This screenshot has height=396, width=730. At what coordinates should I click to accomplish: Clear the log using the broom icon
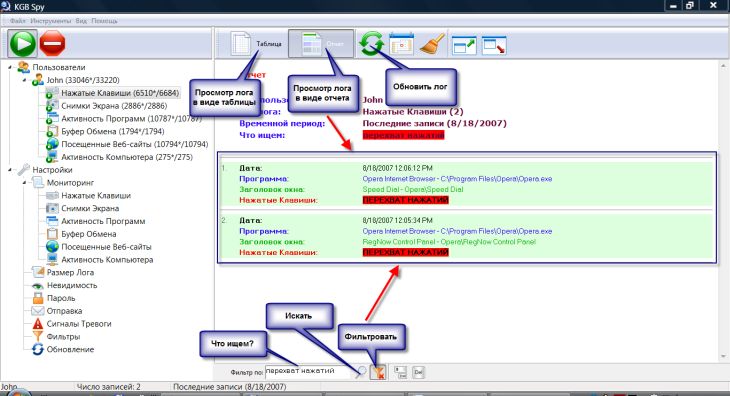pos(432,44)
